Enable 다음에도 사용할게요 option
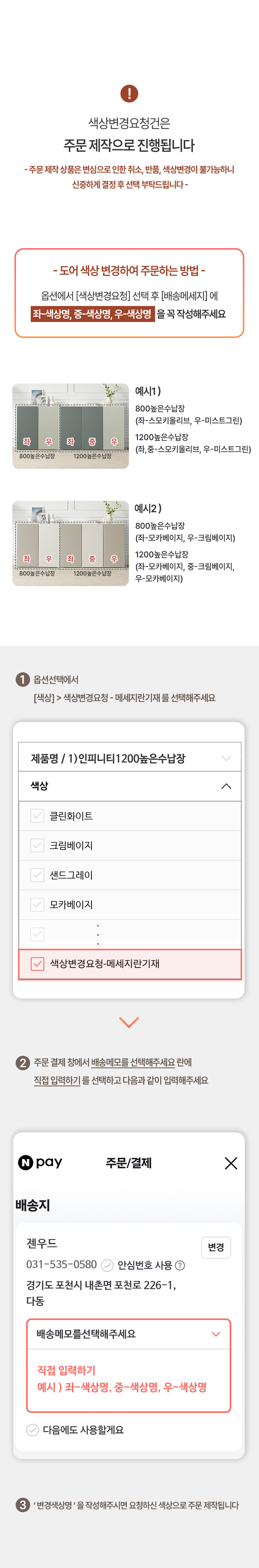 pos(33,1429)
